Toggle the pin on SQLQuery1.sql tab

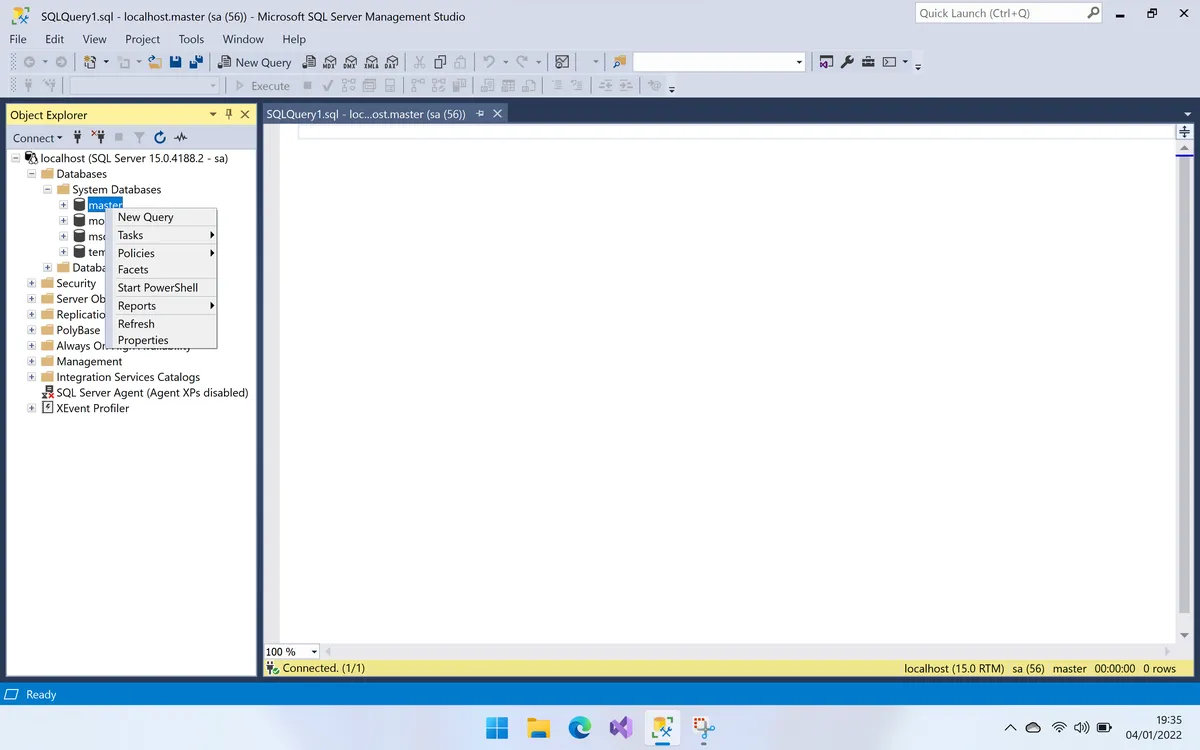[x=481, y=114]
